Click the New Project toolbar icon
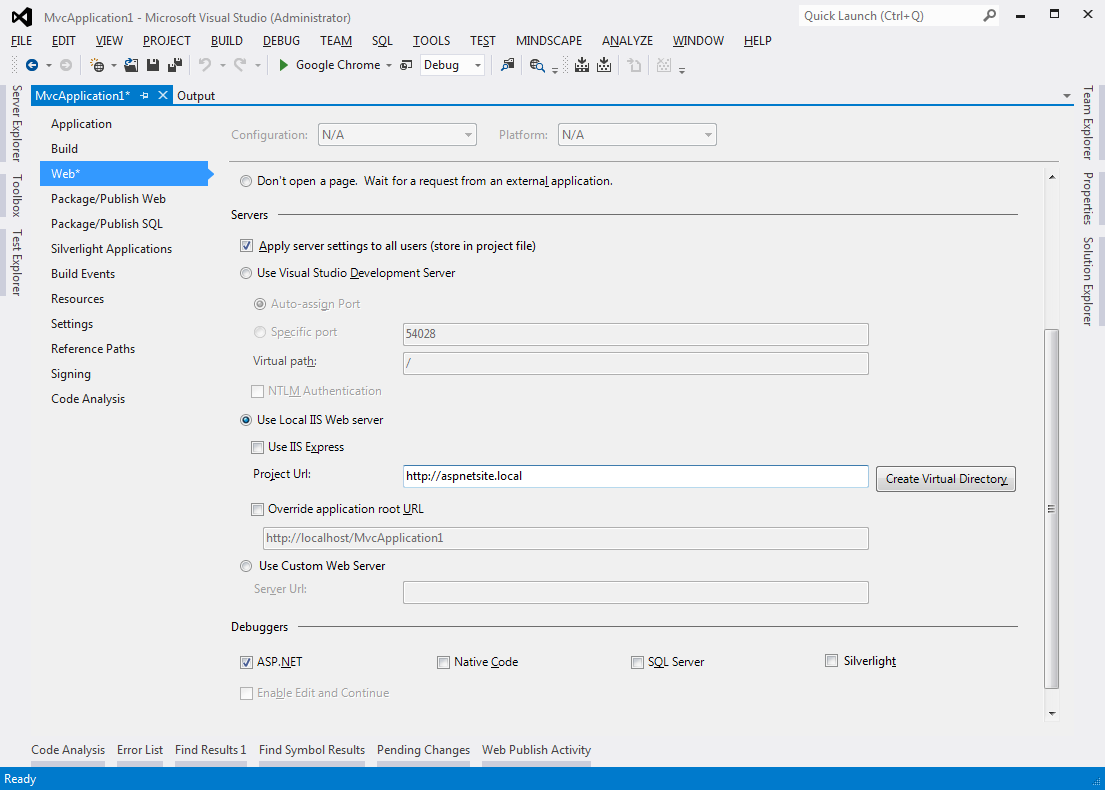Screen dimensions: 1105x790 (98, 65)
